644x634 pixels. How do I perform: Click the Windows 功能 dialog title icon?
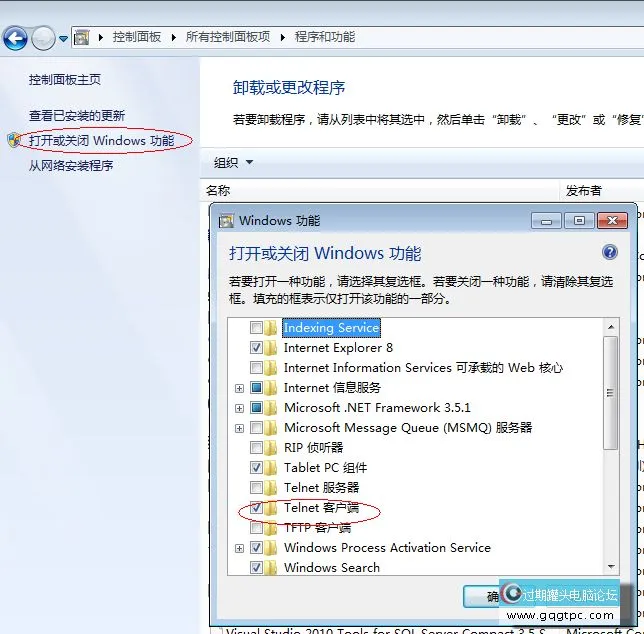coord(226,221)
